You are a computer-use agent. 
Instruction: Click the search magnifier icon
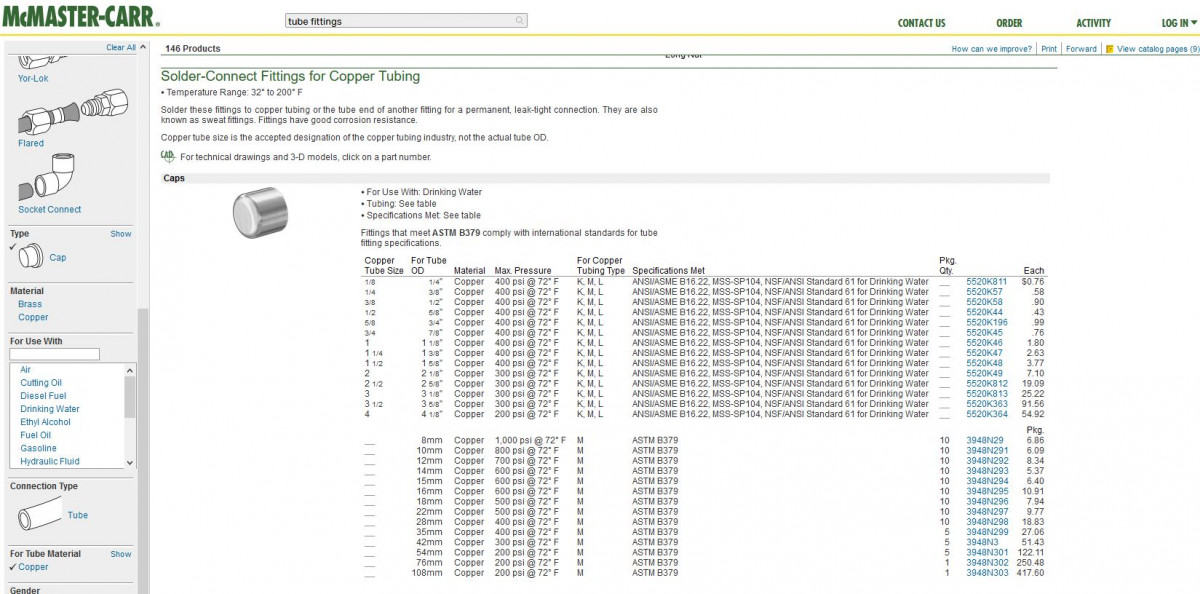[519, 21]
